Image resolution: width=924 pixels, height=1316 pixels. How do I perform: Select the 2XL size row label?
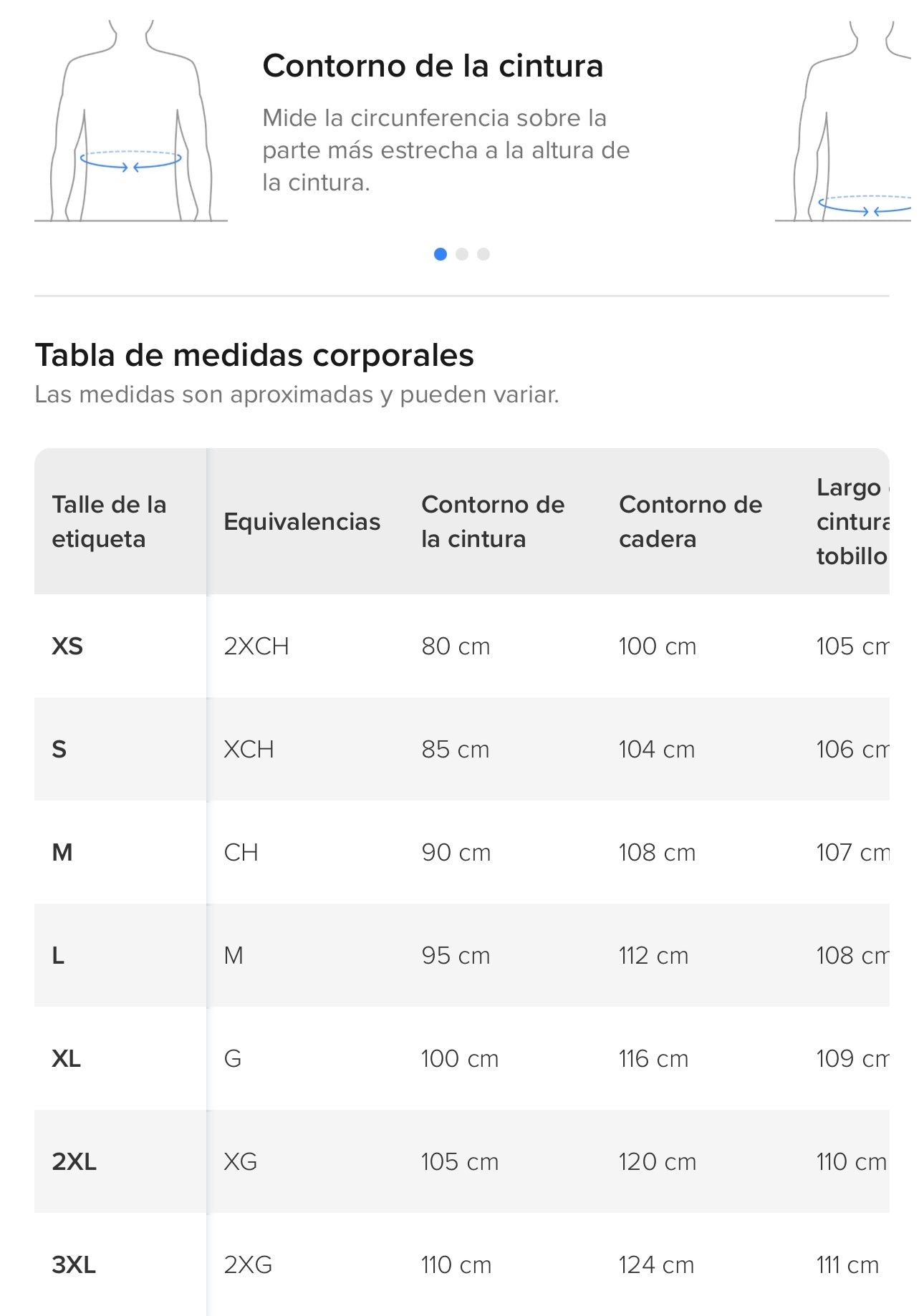click(x=74, y=1161)
